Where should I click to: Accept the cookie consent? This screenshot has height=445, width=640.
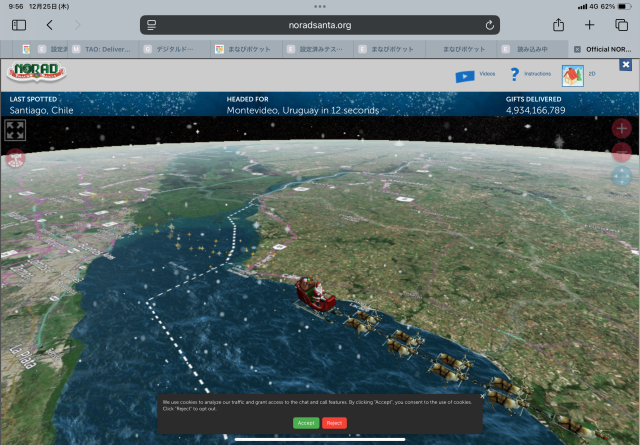coord(306,423)
